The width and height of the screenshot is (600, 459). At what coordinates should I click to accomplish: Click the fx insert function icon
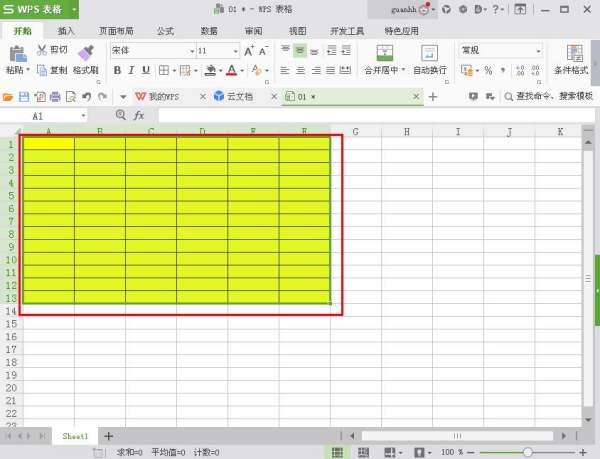point(140,116)
